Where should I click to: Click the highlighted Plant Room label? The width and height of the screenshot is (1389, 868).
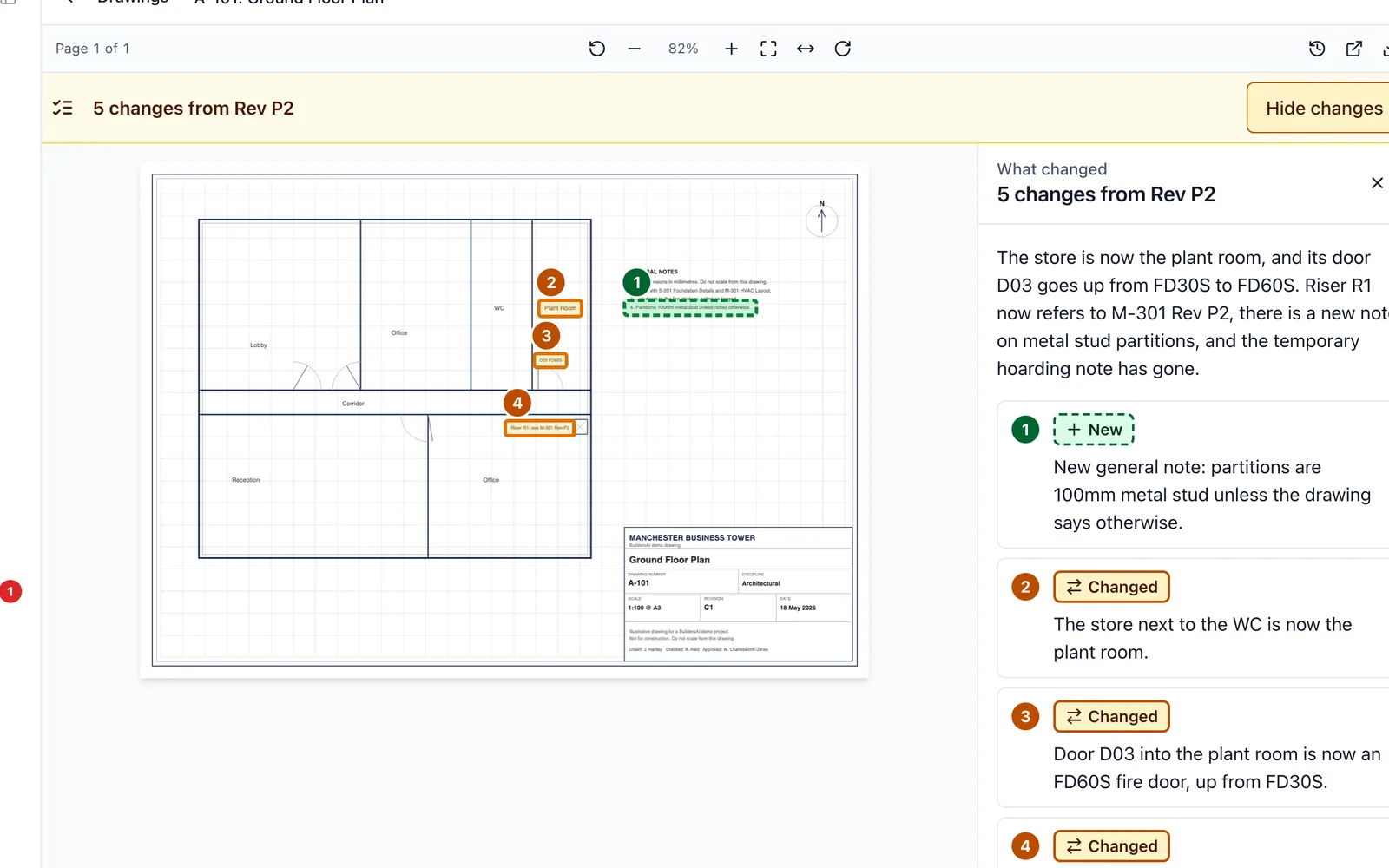(560, 308)
